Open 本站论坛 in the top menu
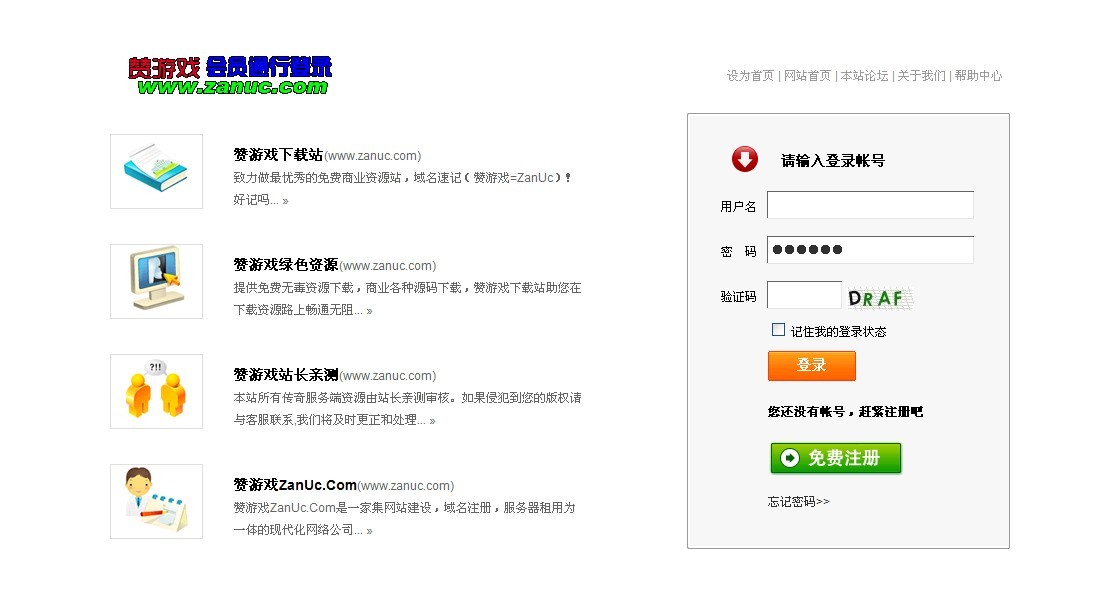The width and height of the screenshot is (1102, 594). click(864, 76)
